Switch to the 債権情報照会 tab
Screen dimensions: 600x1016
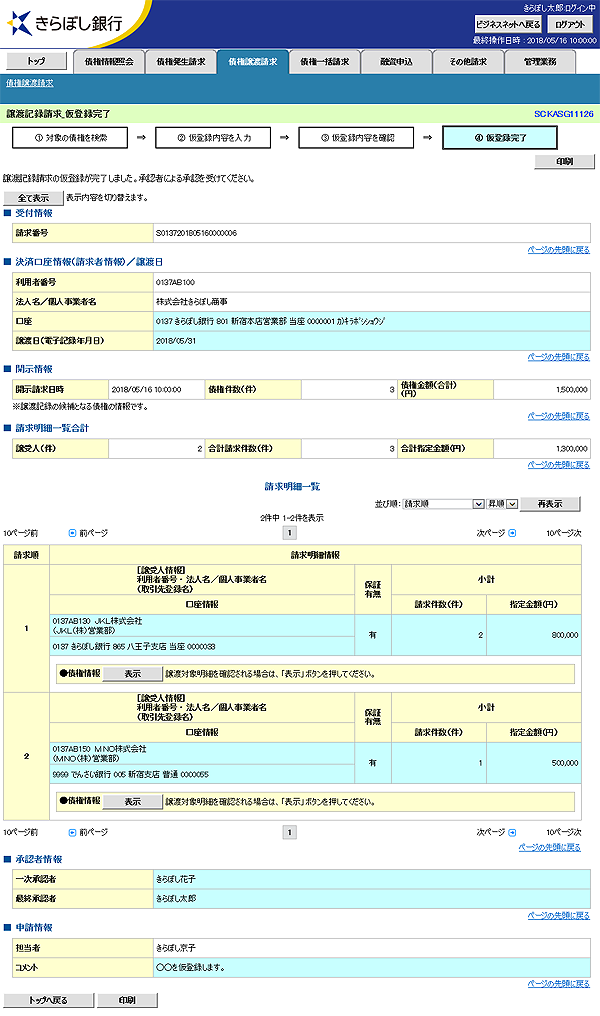(109, 62)
